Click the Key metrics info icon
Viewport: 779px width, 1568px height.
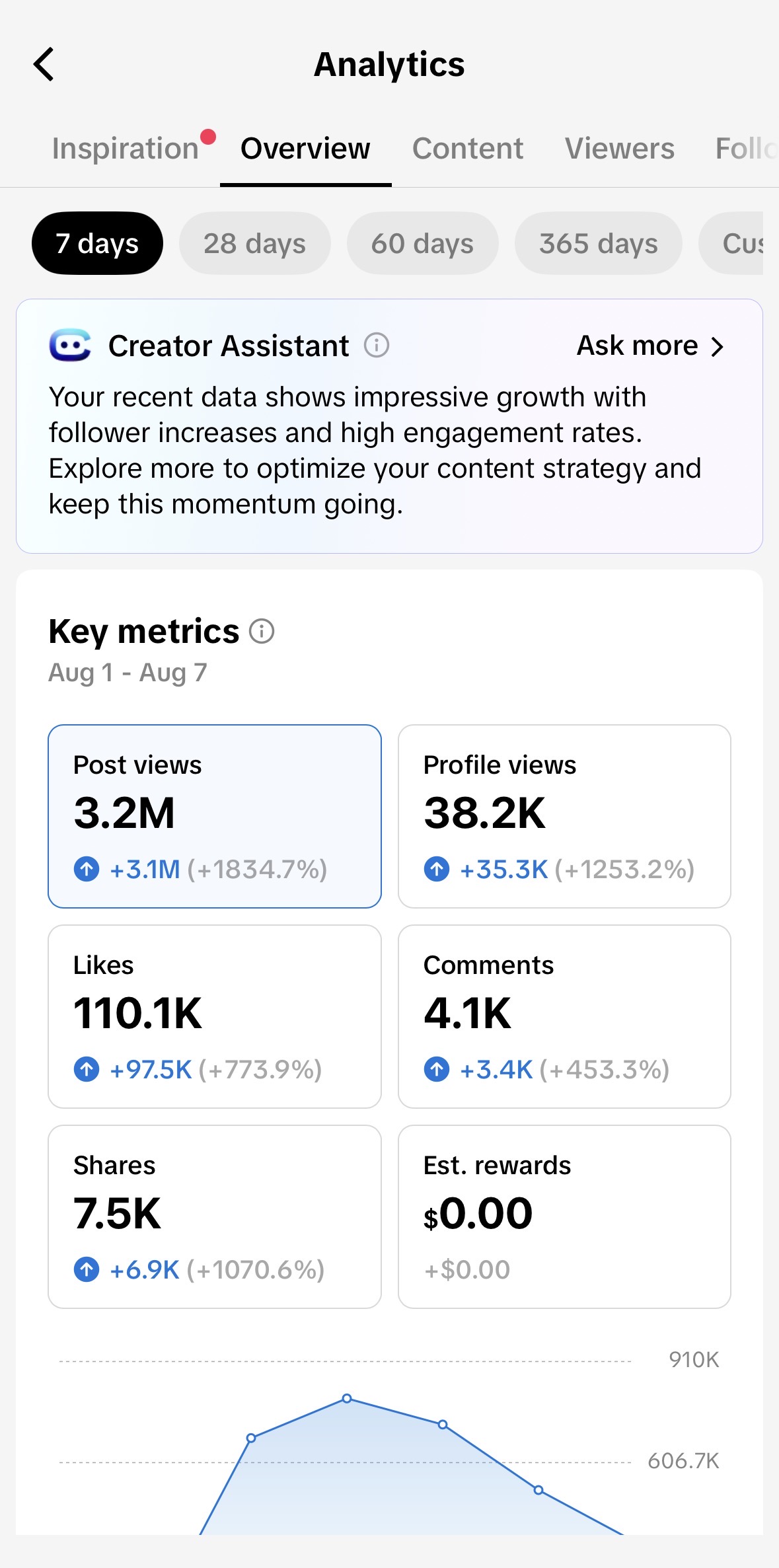pyautogui.click(x=262, y=631)
